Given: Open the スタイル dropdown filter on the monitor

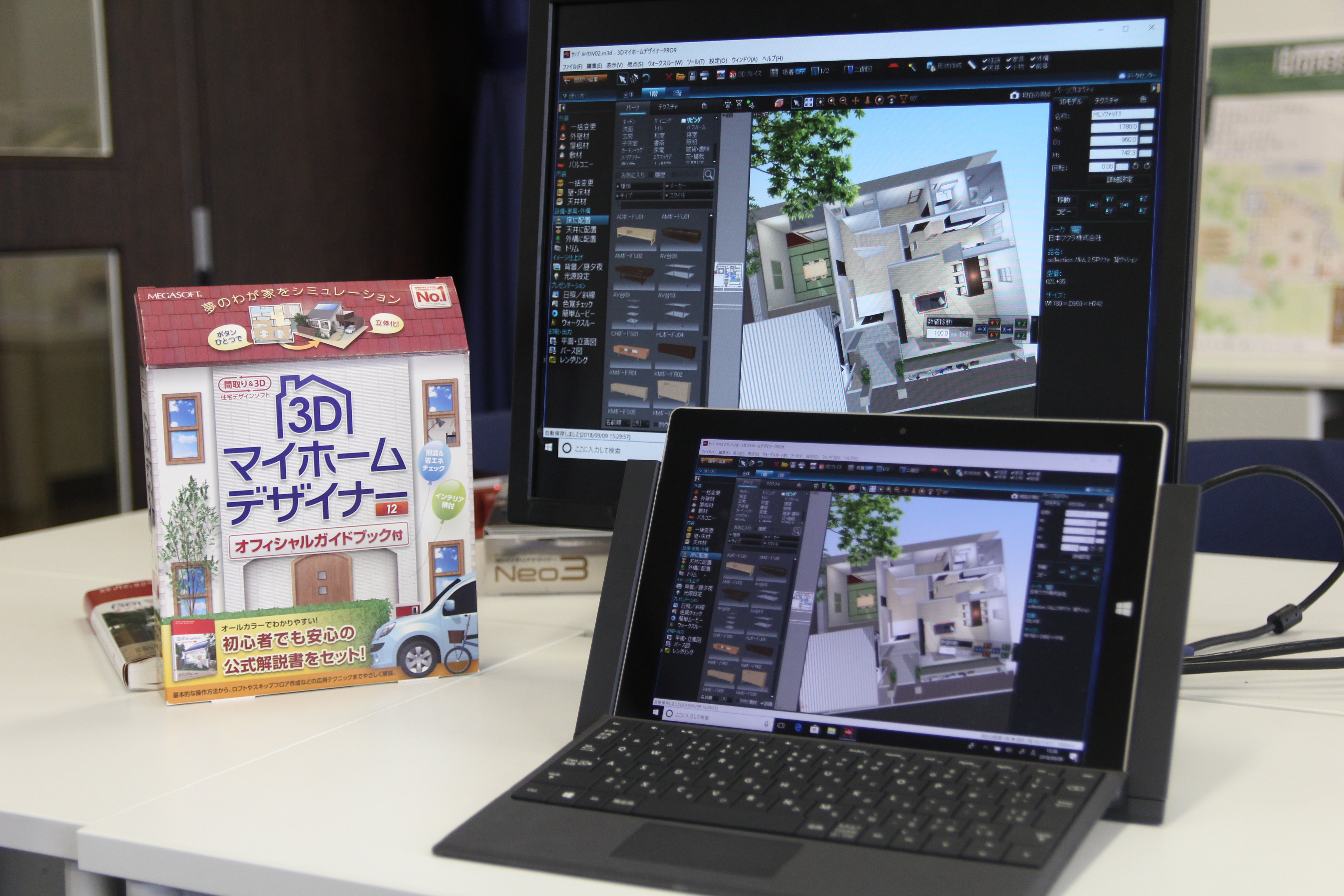Looking at the screenshot, I should 689,195.
